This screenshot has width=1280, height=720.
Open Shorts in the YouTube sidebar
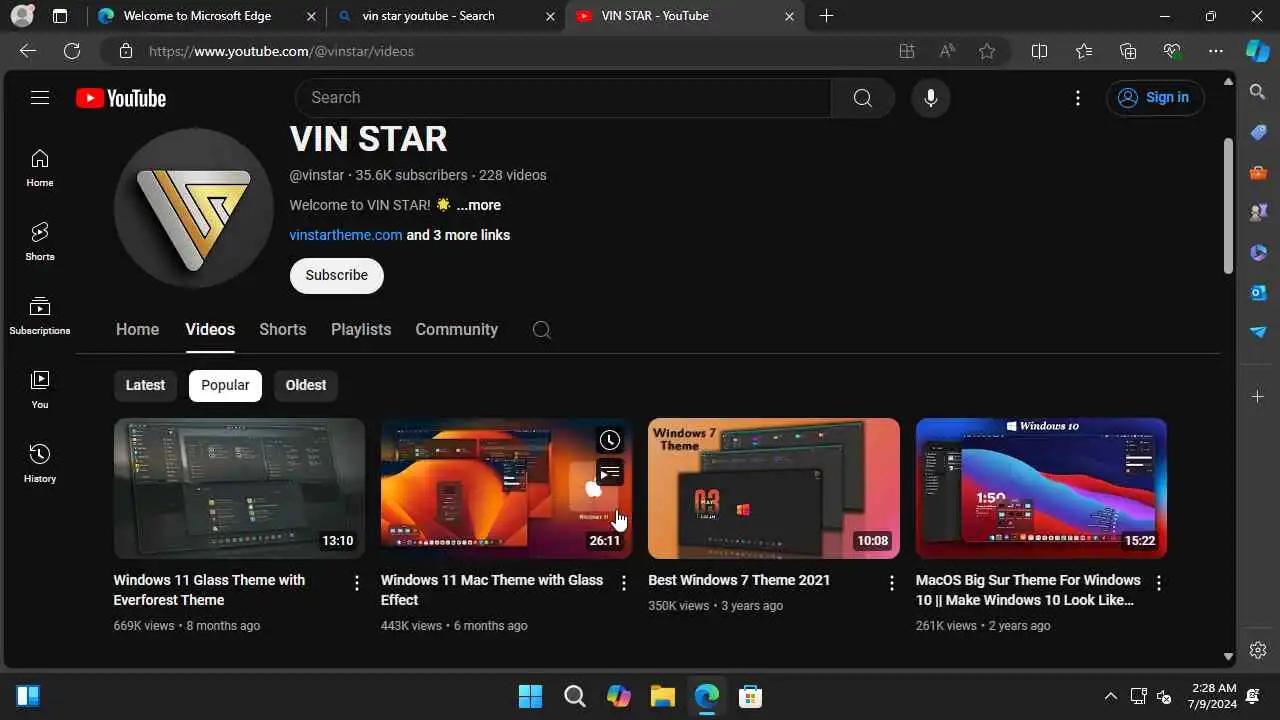point(40,243)
